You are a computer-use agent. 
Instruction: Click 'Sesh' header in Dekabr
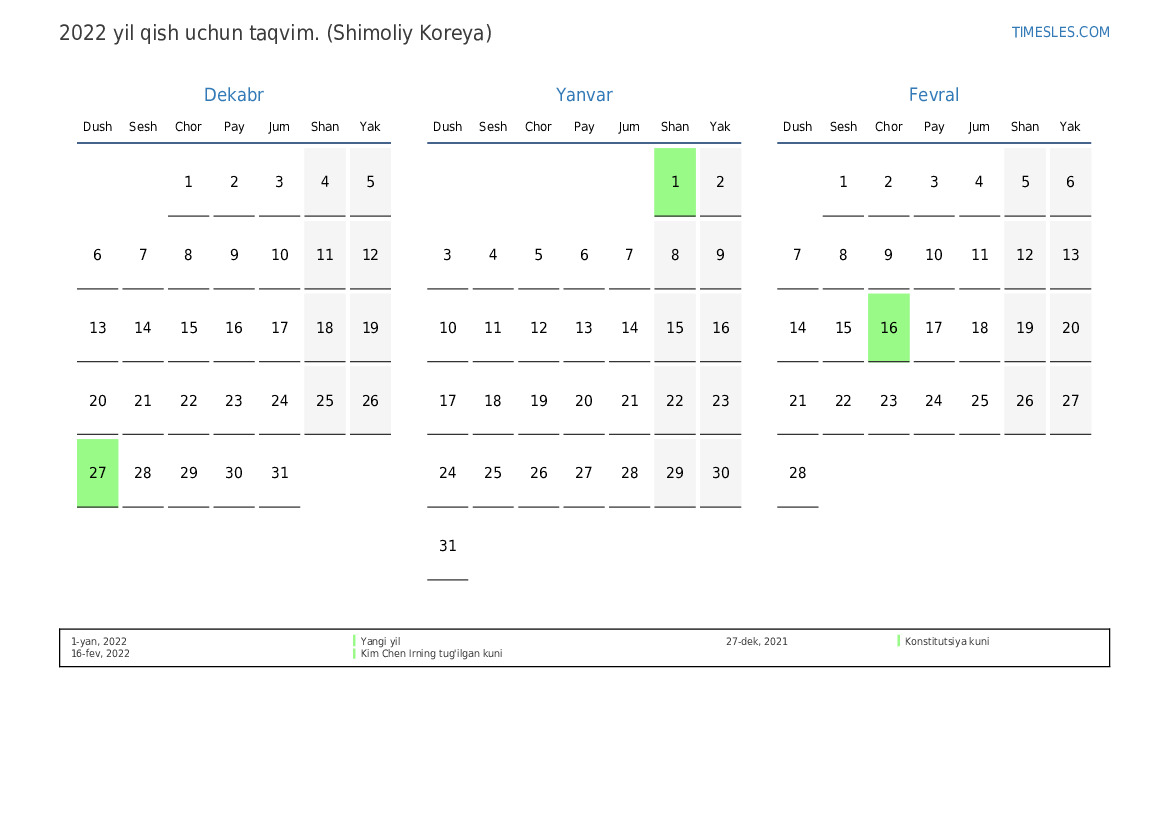143,127
